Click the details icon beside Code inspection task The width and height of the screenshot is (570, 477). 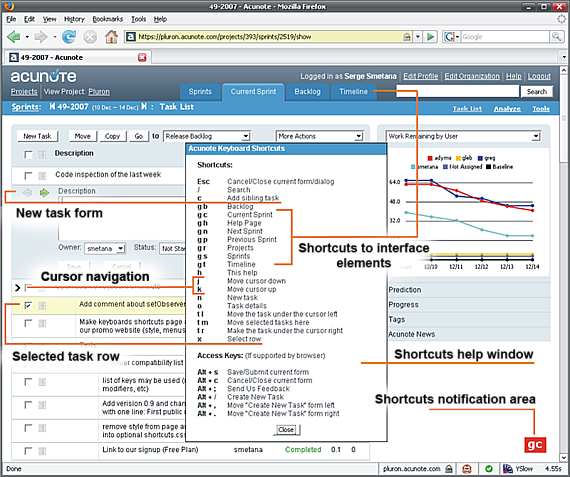pyautogui.click(x=42, y=176)
